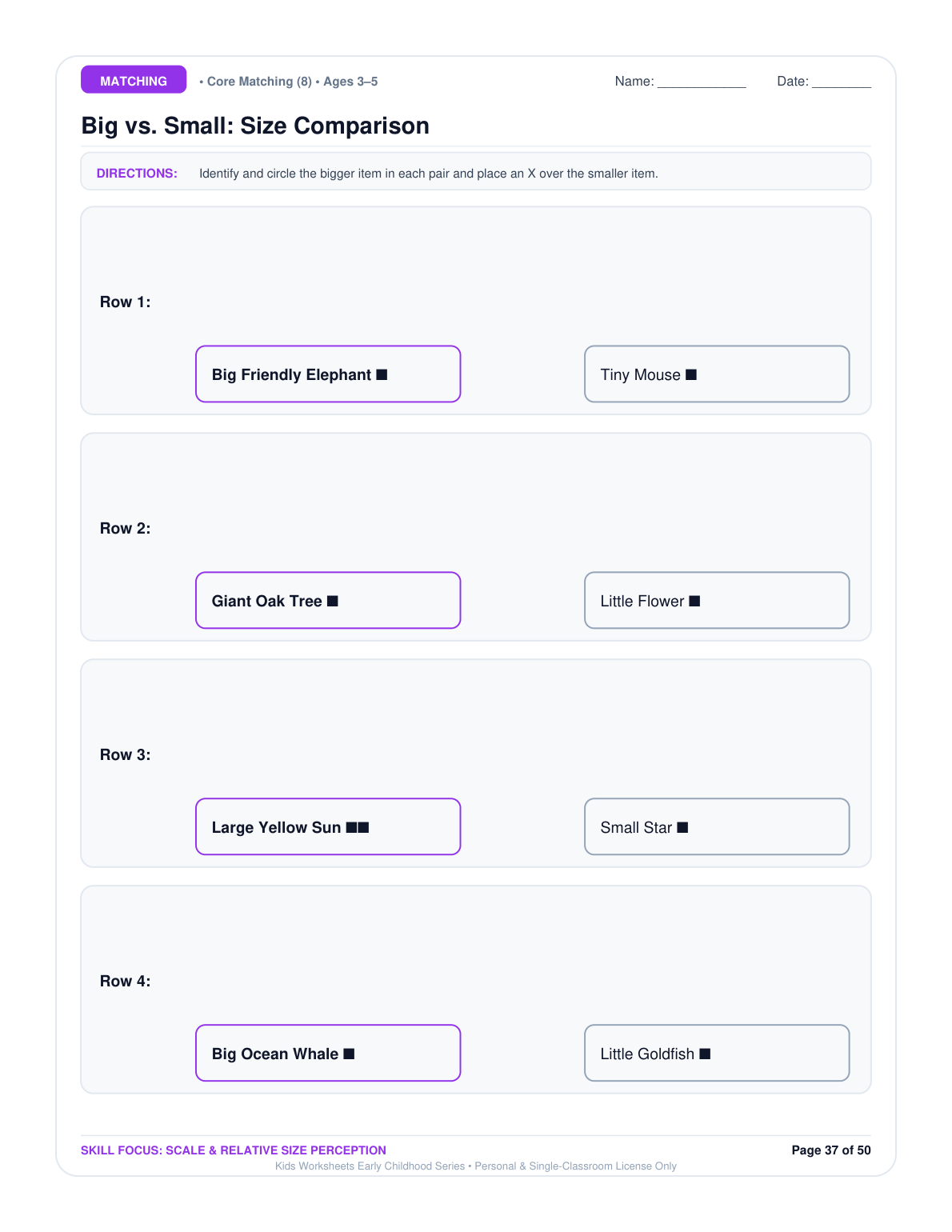Click the square icon after Small Star

click(682, 827)
